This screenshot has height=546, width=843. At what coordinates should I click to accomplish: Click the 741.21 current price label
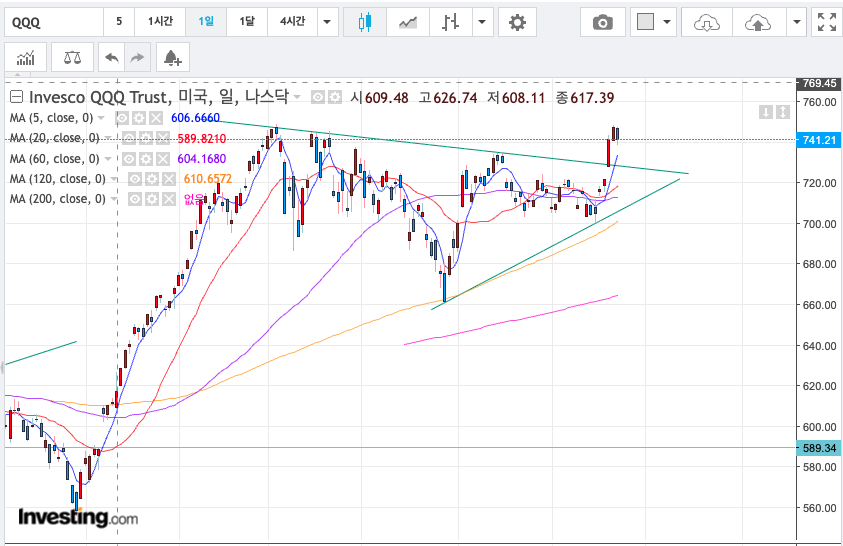pos(819,140)
